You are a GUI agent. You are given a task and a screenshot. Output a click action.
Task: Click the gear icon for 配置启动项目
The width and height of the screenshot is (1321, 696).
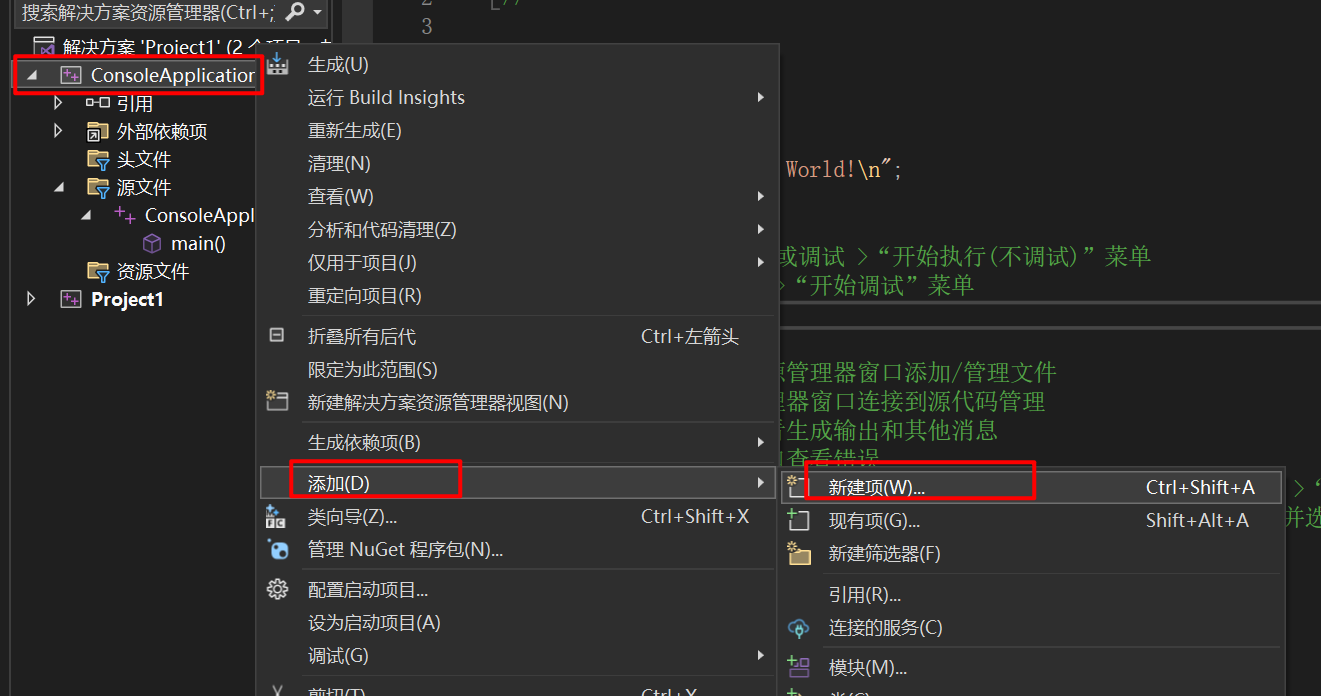pos(277,589)
